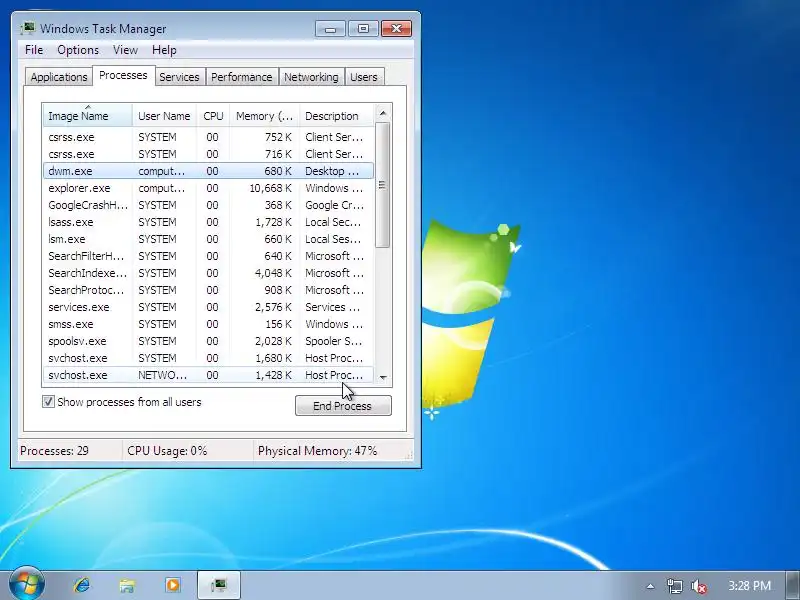The height and width of the screenshot is (600, 800).
Task: Switch to the Users tab
Action: tap(364, 77)
